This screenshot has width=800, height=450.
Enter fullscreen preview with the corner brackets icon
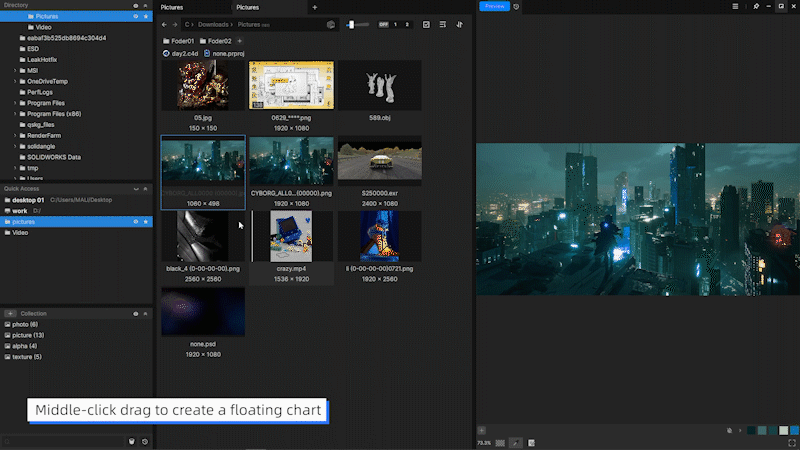tap(791, 443)
